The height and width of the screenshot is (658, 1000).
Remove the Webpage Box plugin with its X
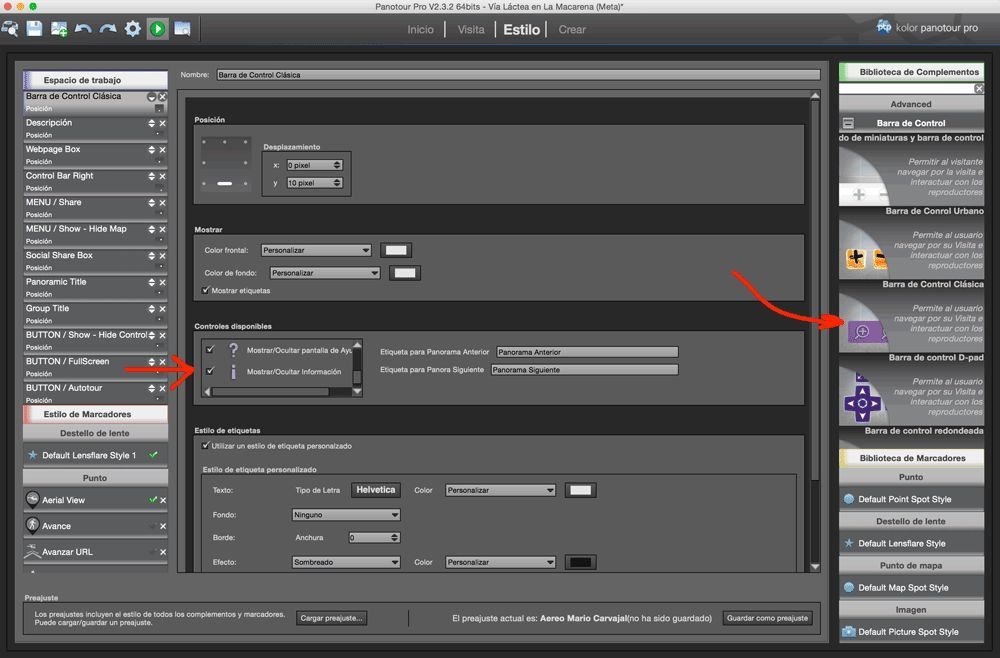point(163,150)
